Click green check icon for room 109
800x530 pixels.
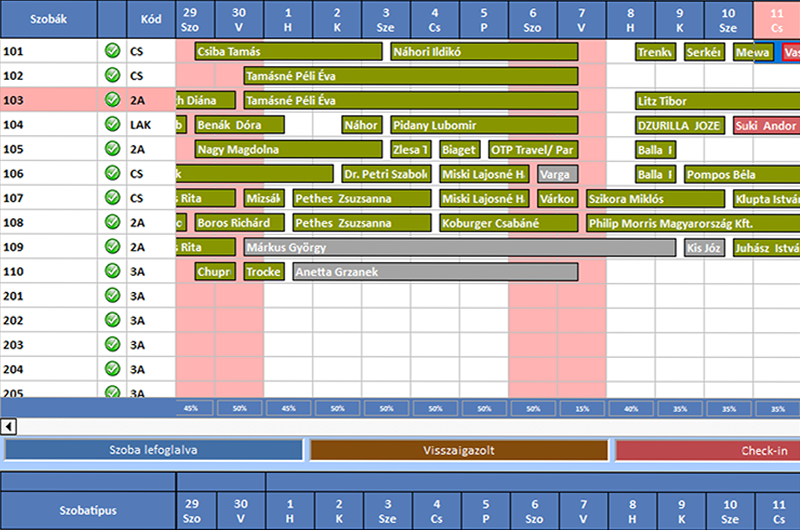[112, 247]
